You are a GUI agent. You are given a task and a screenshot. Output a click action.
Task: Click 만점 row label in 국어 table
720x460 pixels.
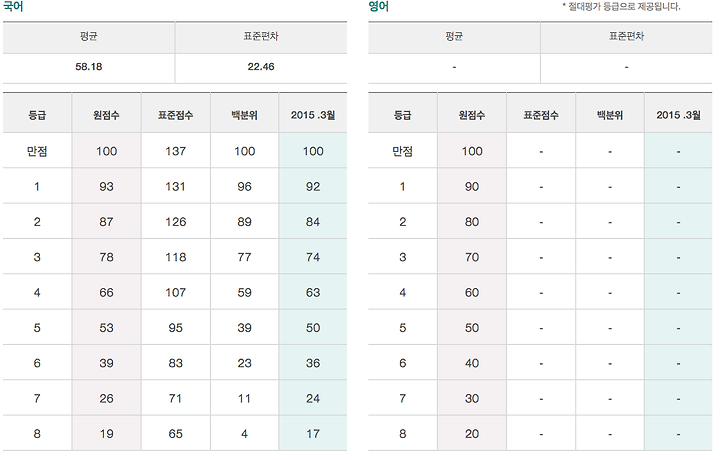tap(37, 151)
